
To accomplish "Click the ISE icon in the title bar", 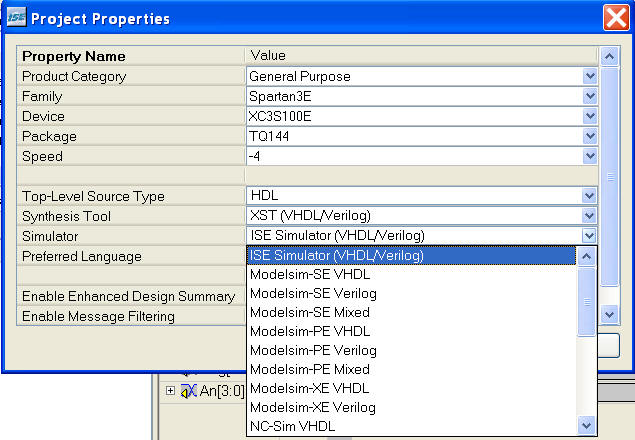I will (x=17, y=17).
